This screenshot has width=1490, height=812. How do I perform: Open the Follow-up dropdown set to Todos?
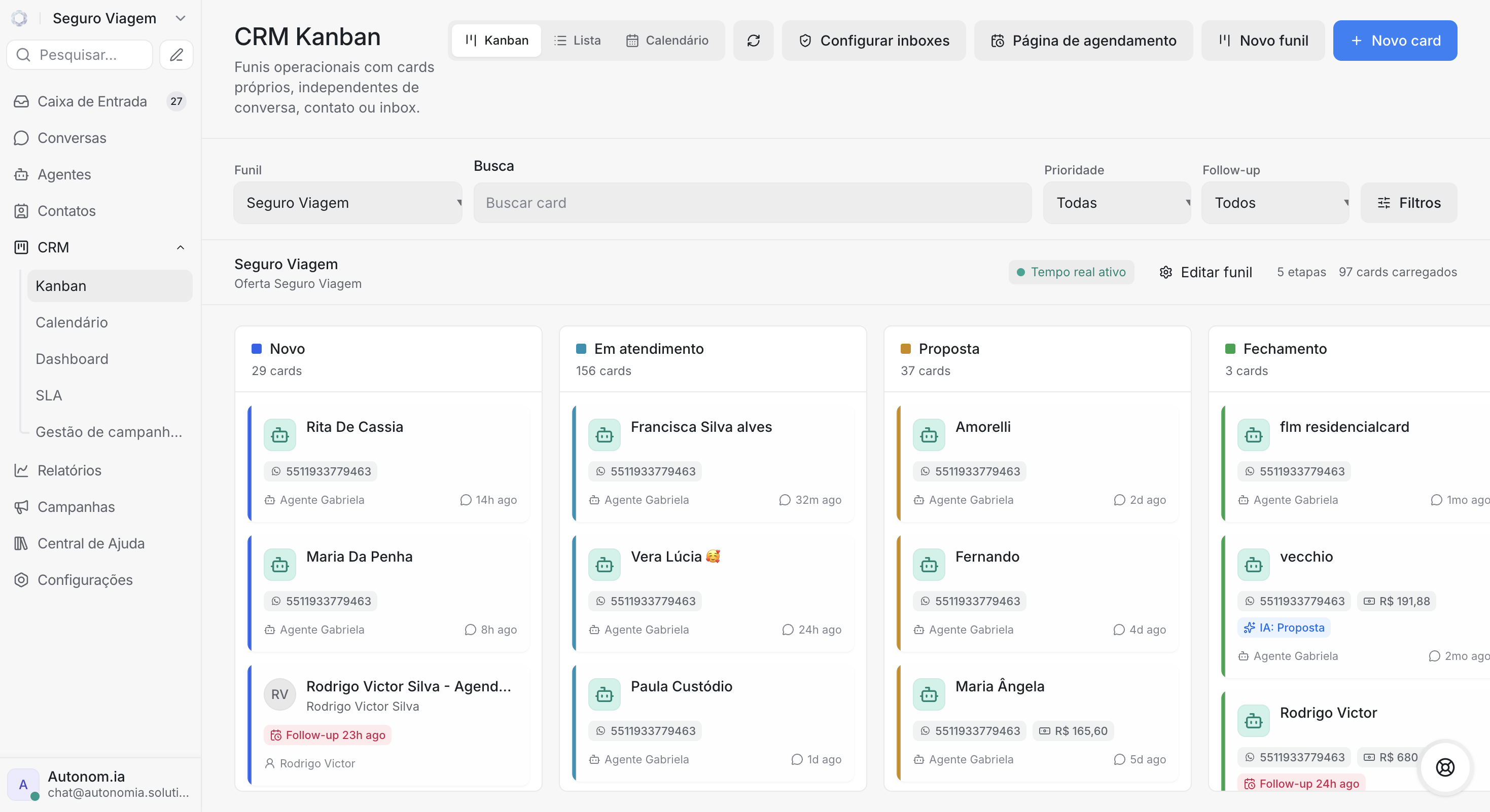pos(1275,203)
